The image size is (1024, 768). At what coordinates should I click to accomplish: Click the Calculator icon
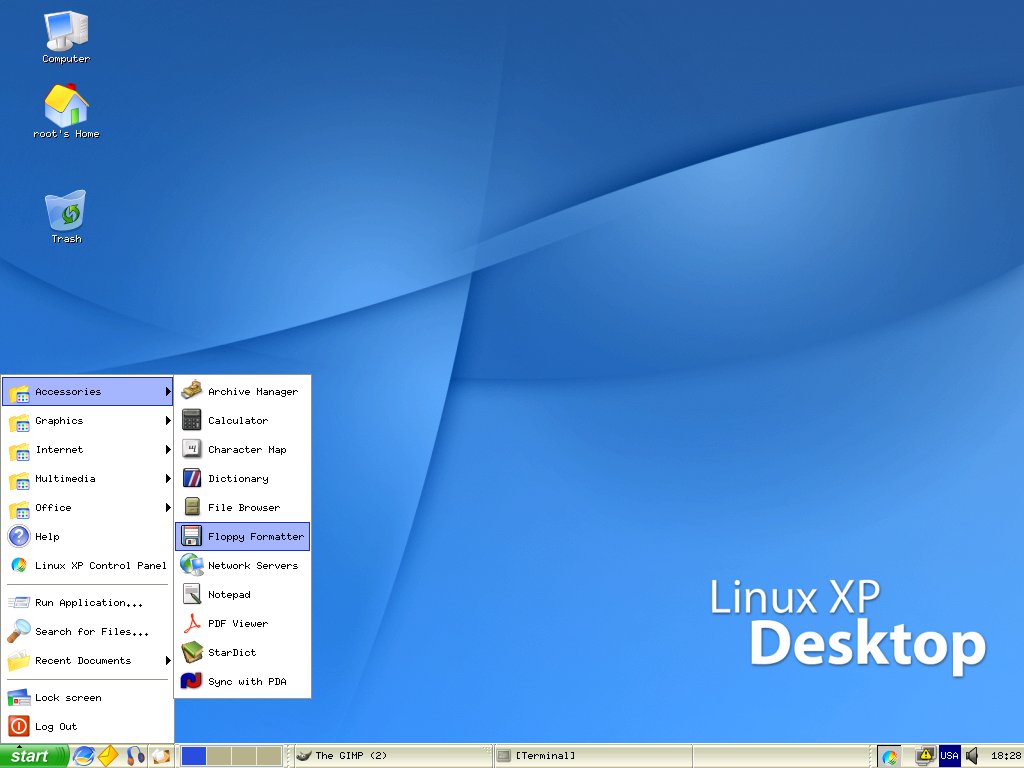192,420
